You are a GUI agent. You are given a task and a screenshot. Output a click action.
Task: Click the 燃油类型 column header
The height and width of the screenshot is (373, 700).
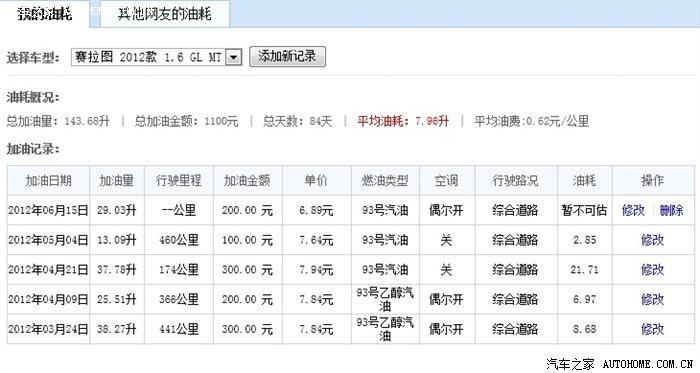tap(385, 180)
